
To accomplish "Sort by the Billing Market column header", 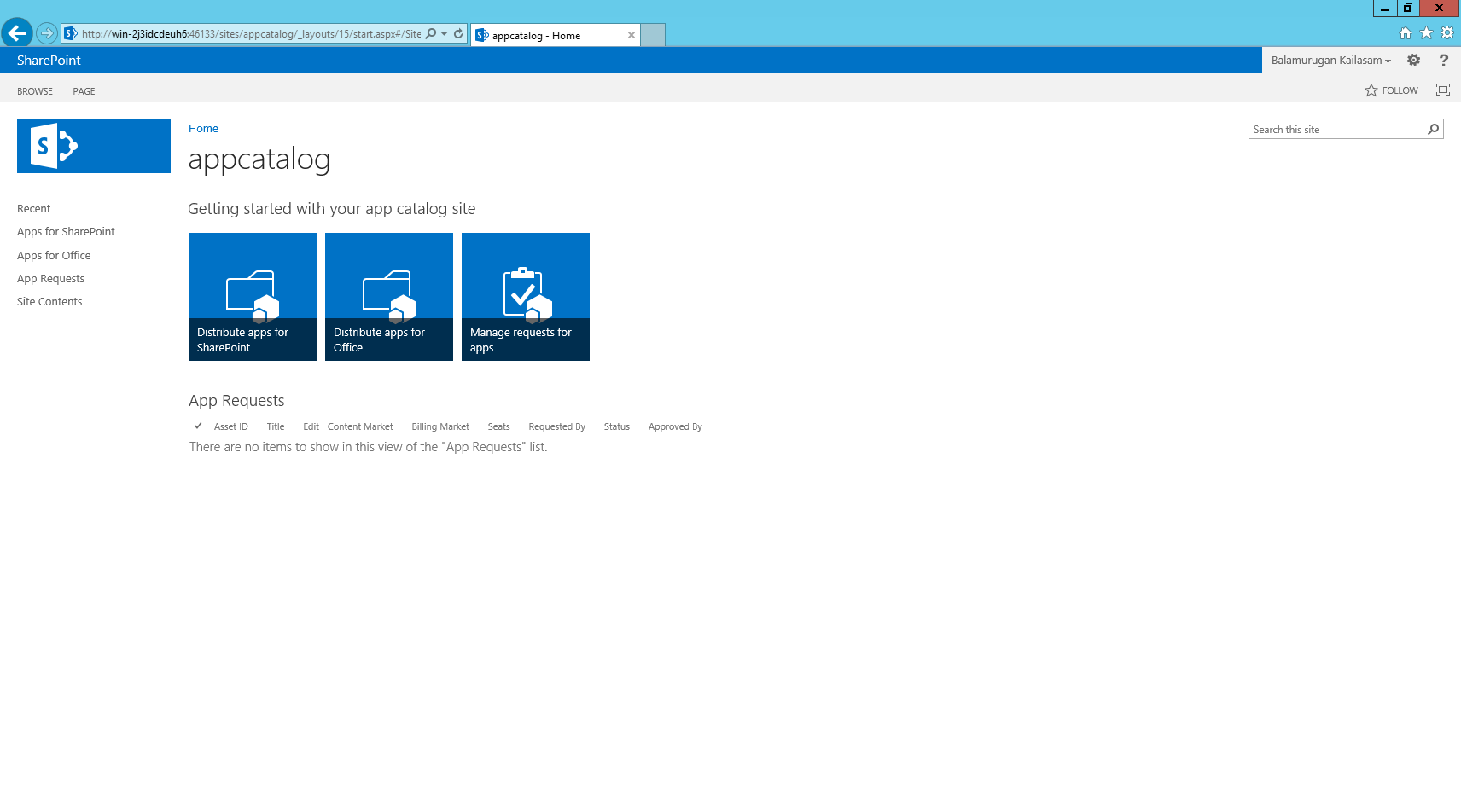I will coord(440,427).
